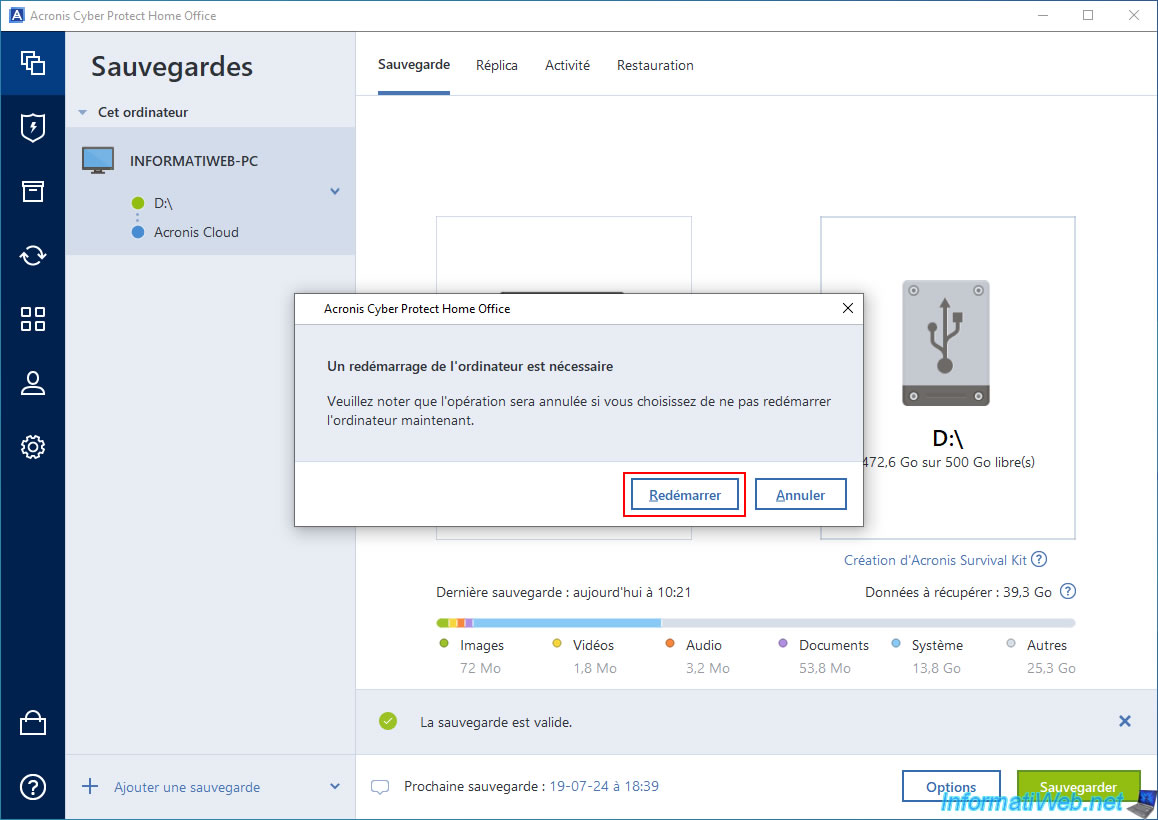Click the next backup date 19-07-24 à 18:39
This screenshot has height=820, width=1158.
click(604, 786)
